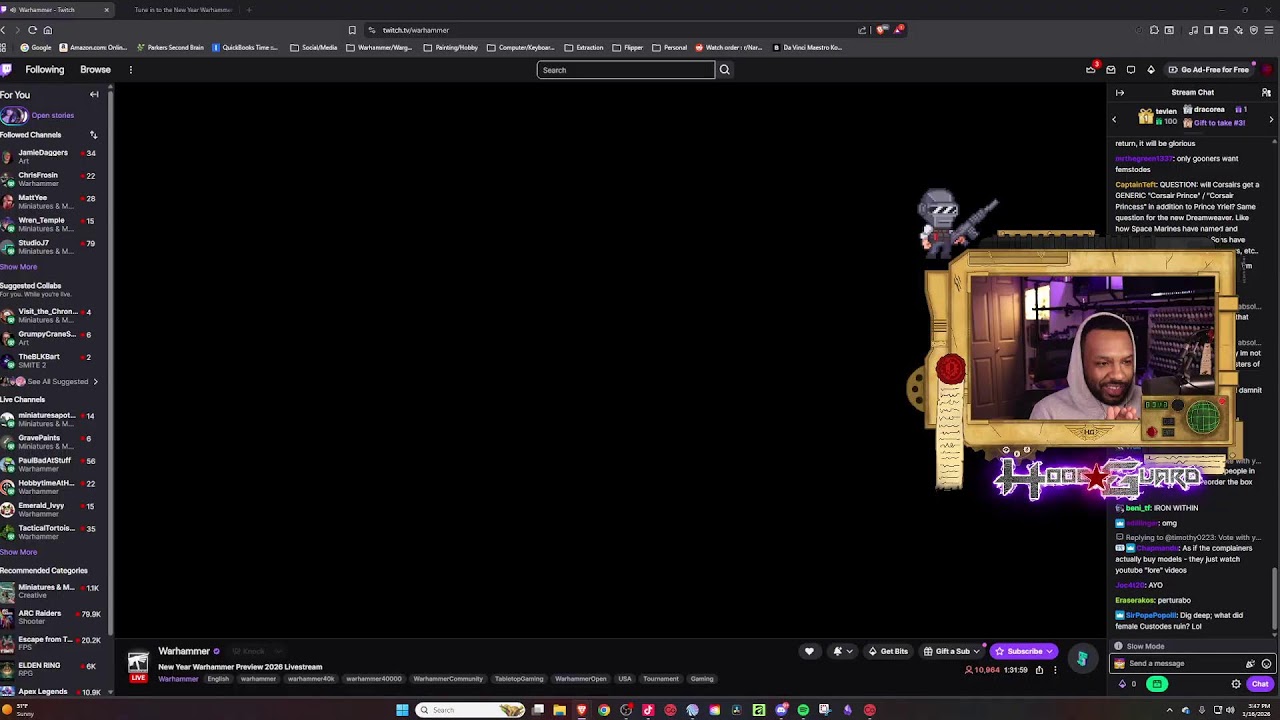Viewport: 1280px width, 720px height.
Task: Open the Subscribe dropdown button
Action: pyautogui.click(x=1023, y=651)
